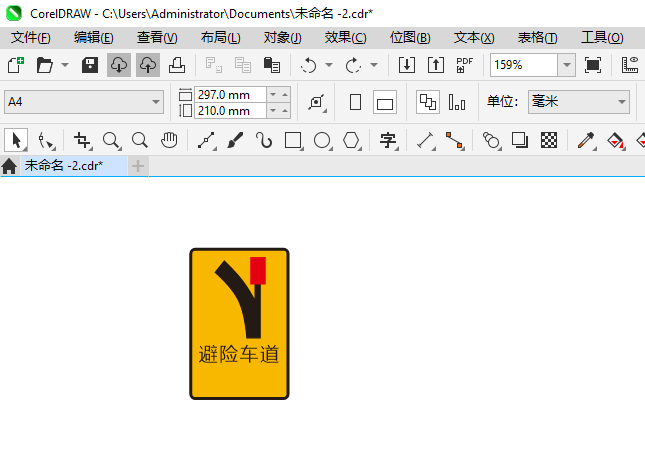Open the 编辑(E) menu
The width and height of the screenshot is (645, 463).
[x=94, y=38]
